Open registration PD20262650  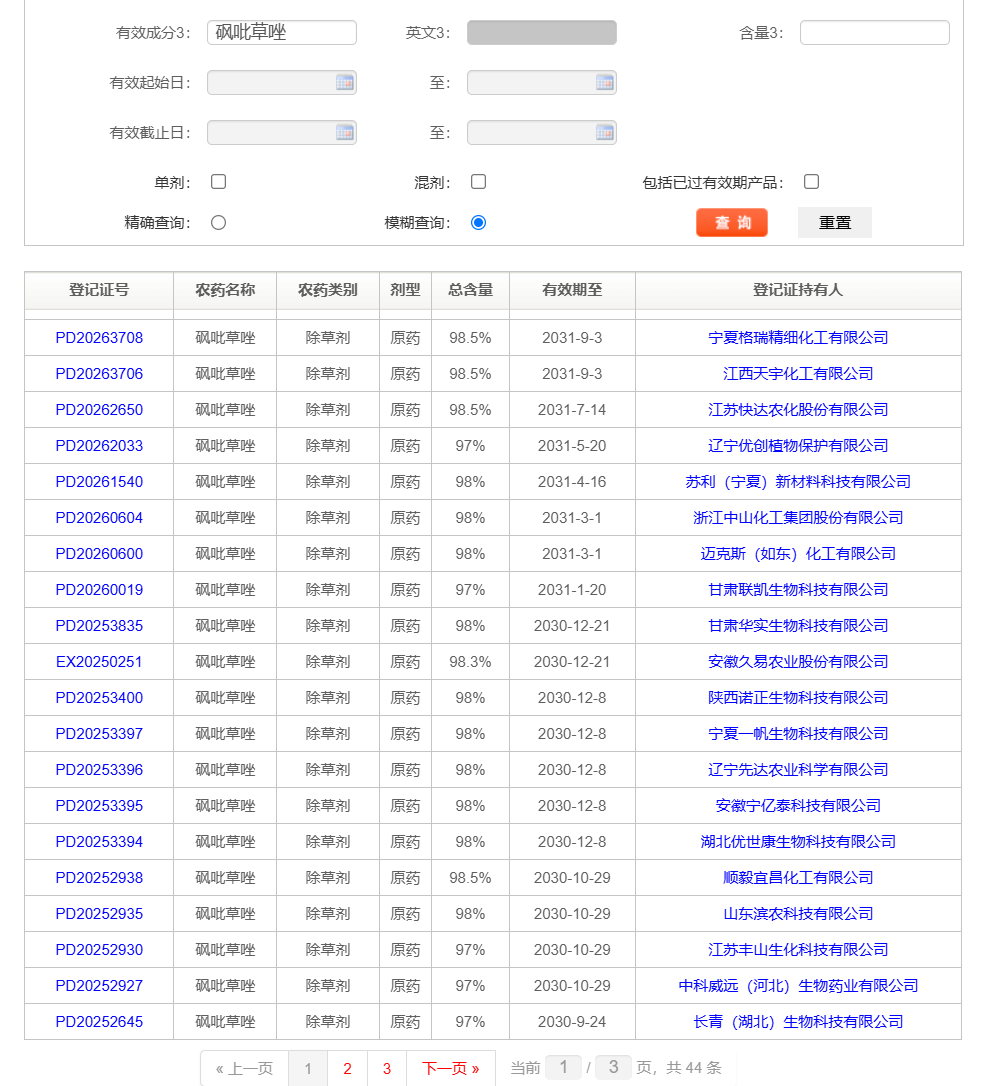[x=99, y=410]
